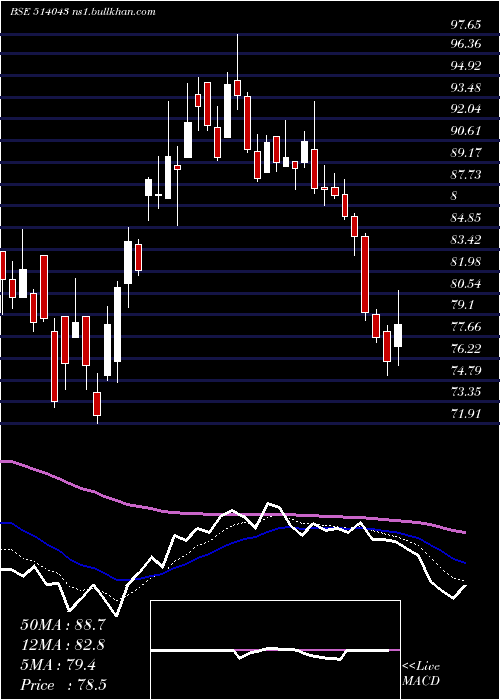Select the 5MA : 79.4 legend label
Viewport: 500px width, 700px height.
(58, 665)
